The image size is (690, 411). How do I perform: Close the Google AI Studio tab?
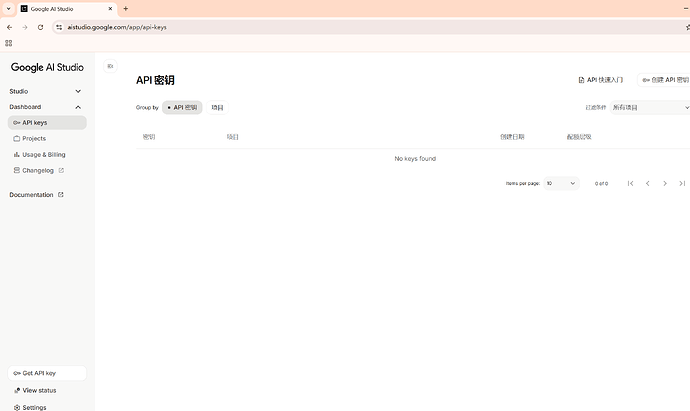pyautogui.click(x=110, y=8)
